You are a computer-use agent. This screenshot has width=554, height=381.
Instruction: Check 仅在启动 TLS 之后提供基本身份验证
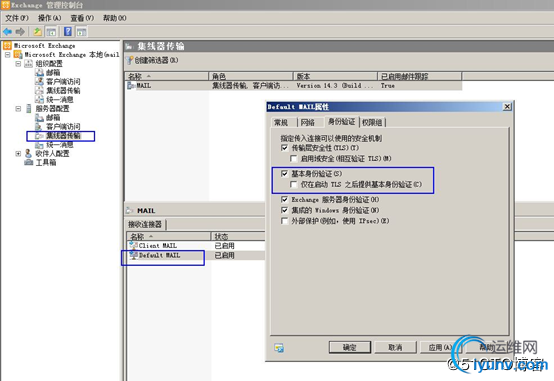pyautogui.click(x=293, y=184)
